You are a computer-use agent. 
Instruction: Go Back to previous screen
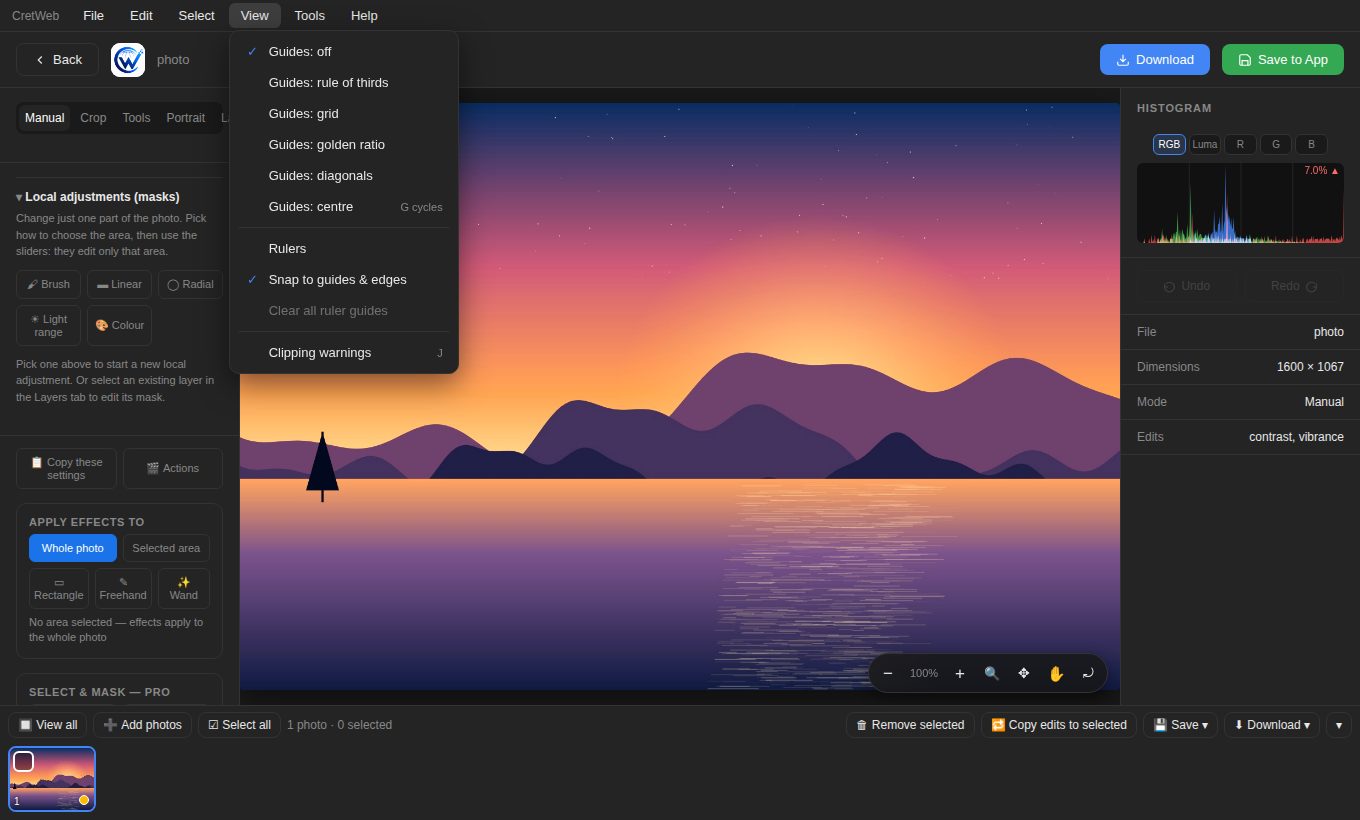click(58, 59)
